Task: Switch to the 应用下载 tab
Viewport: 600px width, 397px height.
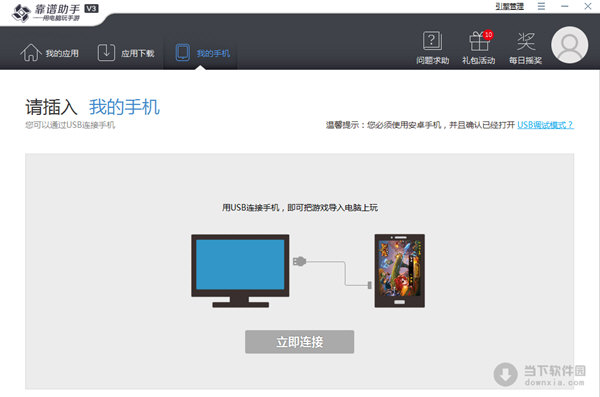Action: [x=126, y=53]
